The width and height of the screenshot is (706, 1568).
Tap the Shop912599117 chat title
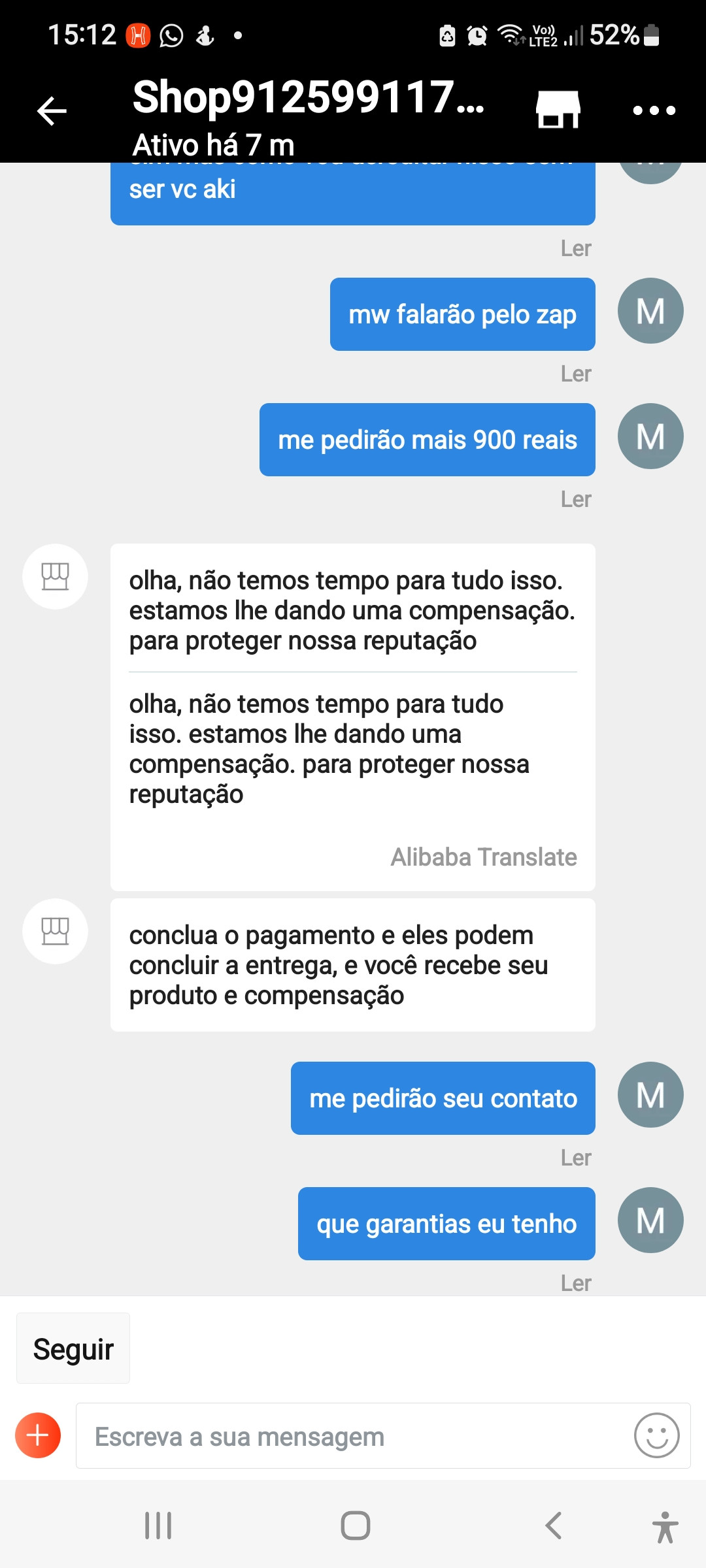(x=307, y=98)
